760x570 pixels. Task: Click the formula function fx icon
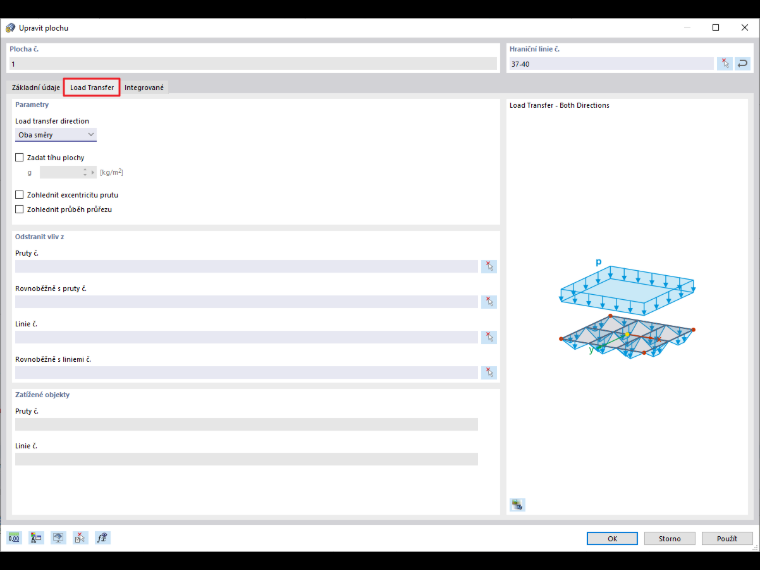pos(102,538)
